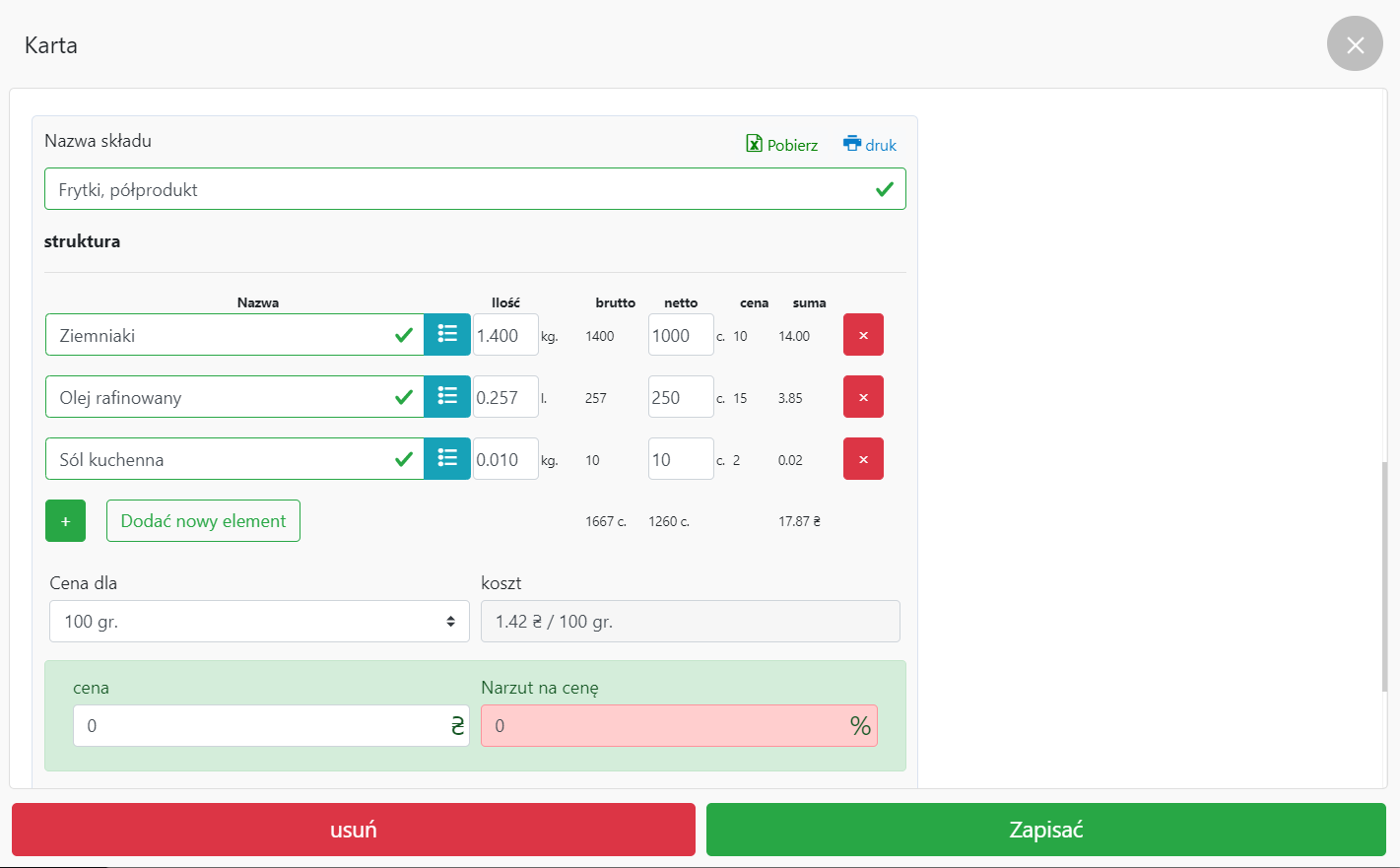This screenshot has height=868, width=1400.
Task: Focus the netto field showing 250
Action: pyautogui.click(x=680, y=397)
